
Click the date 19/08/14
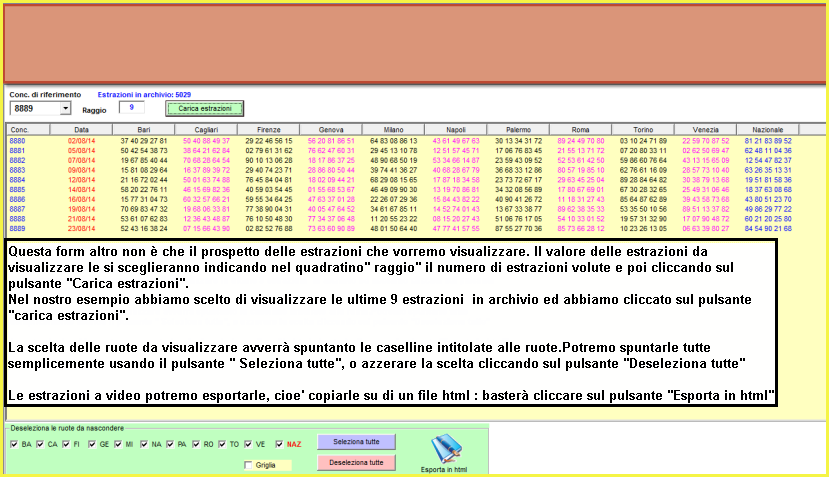click(81, 209)
